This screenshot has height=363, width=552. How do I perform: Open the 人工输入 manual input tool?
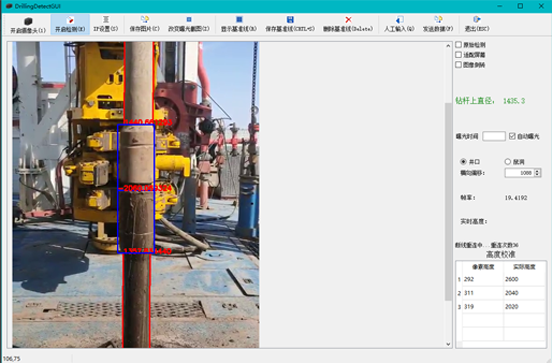tap(399, 24)
